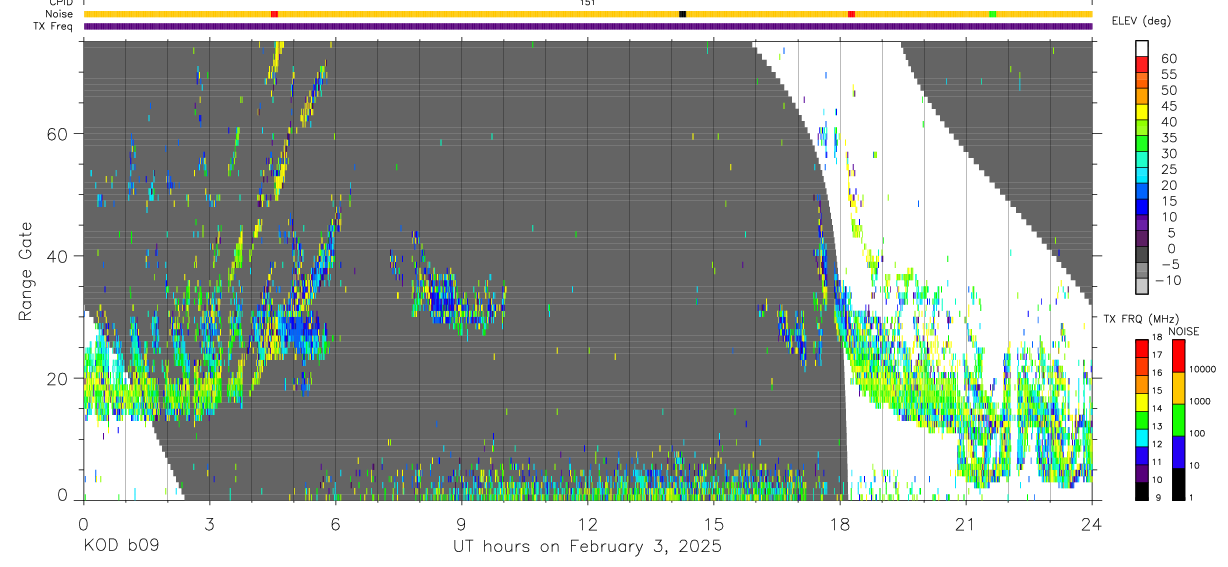Click the Range Gate axis tick '40'
The width and height of the screenshot is (1228, 567).
click(56, 256)
